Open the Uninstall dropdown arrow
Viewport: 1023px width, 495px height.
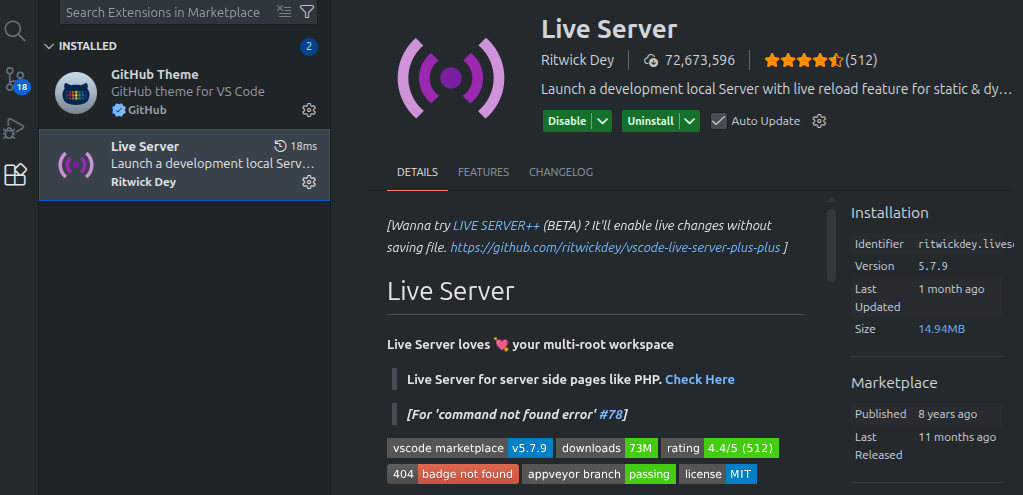690,121
